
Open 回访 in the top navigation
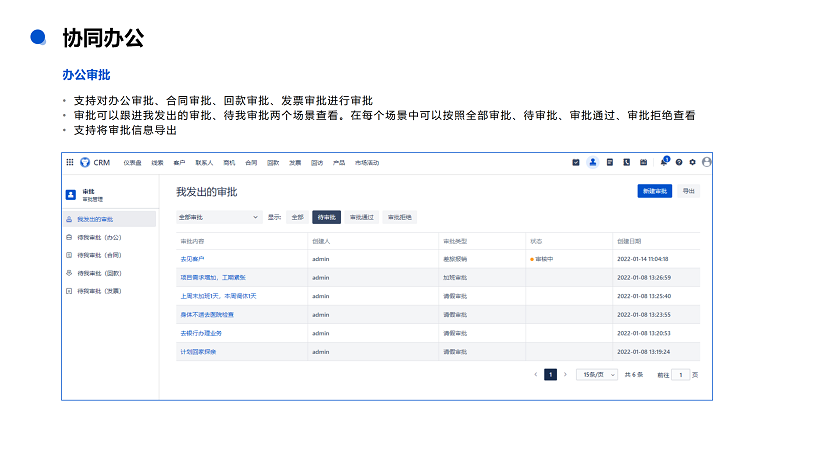[317, 163]
